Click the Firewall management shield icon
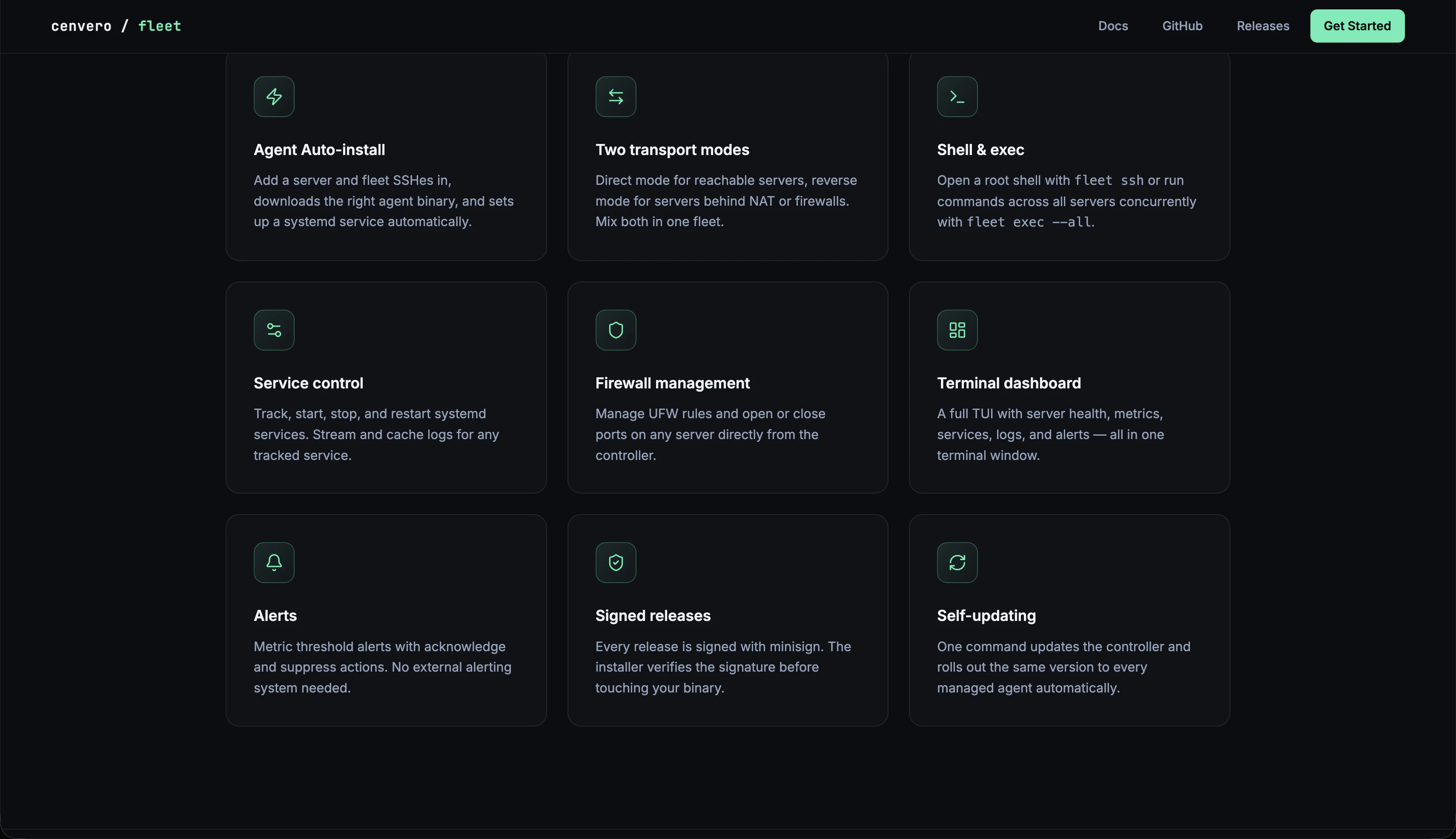Screen dimensions: 1456x839 [x=616, y=330]
